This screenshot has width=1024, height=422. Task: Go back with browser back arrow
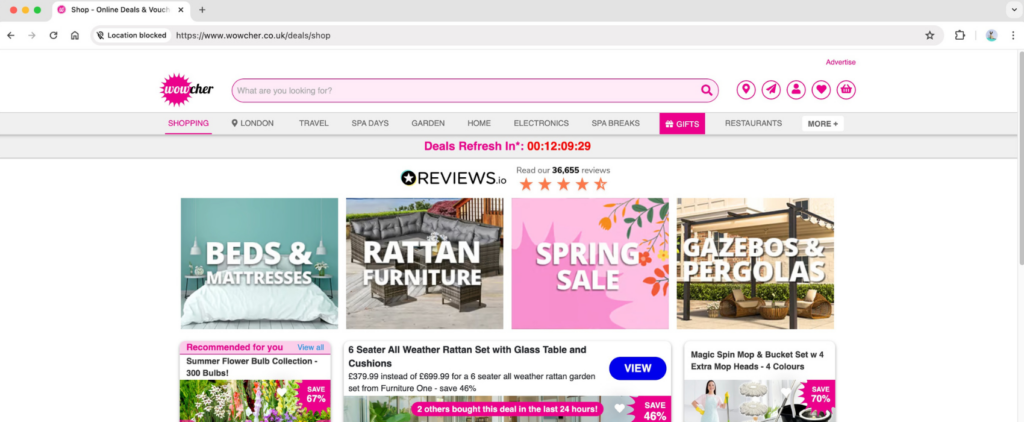(10, 35)
